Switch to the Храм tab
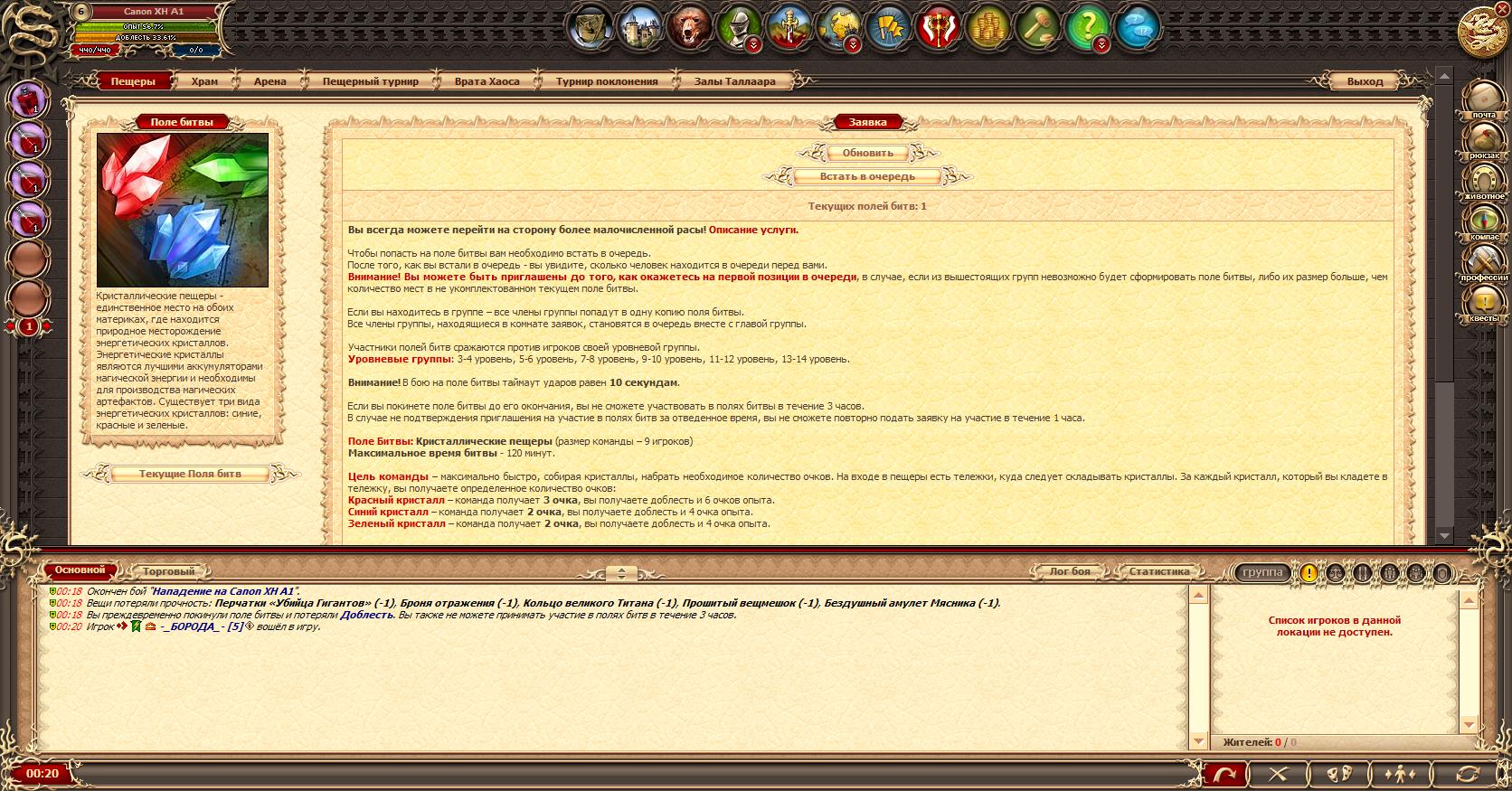 (204, 81)
